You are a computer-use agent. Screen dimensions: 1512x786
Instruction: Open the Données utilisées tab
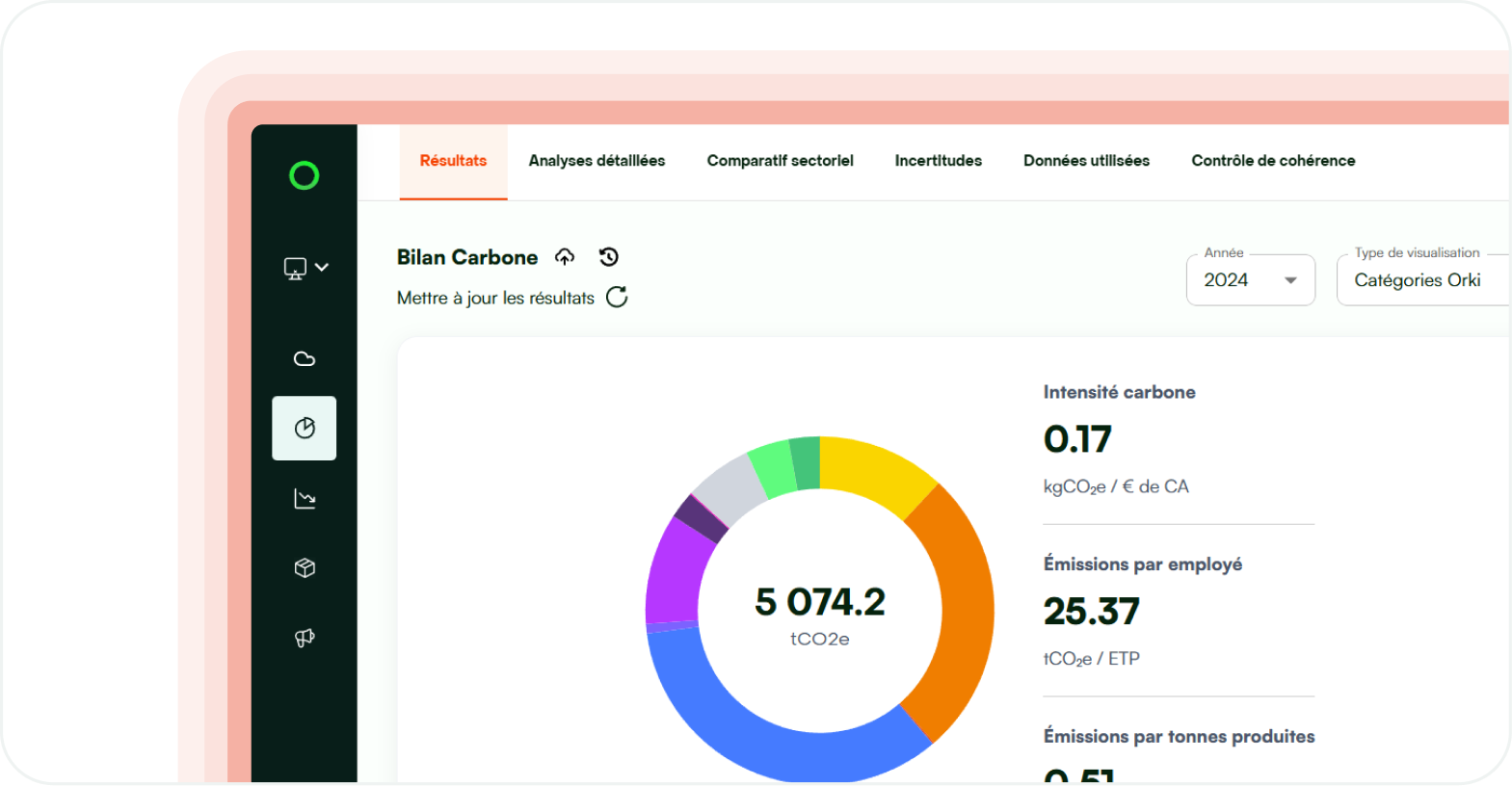1086,161
